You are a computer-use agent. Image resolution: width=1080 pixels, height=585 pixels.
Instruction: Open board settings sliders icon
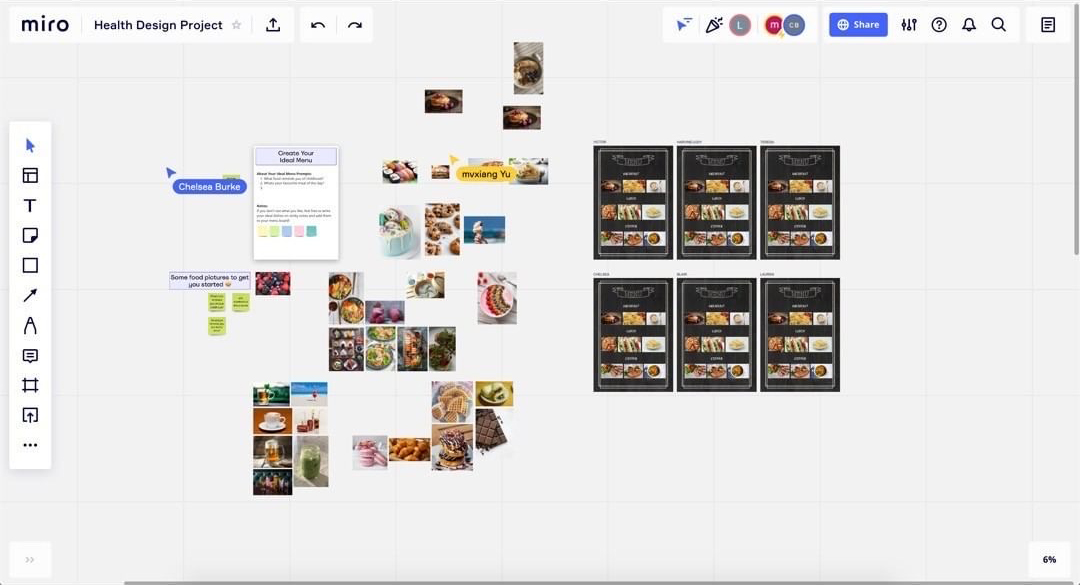pos(909,25)
